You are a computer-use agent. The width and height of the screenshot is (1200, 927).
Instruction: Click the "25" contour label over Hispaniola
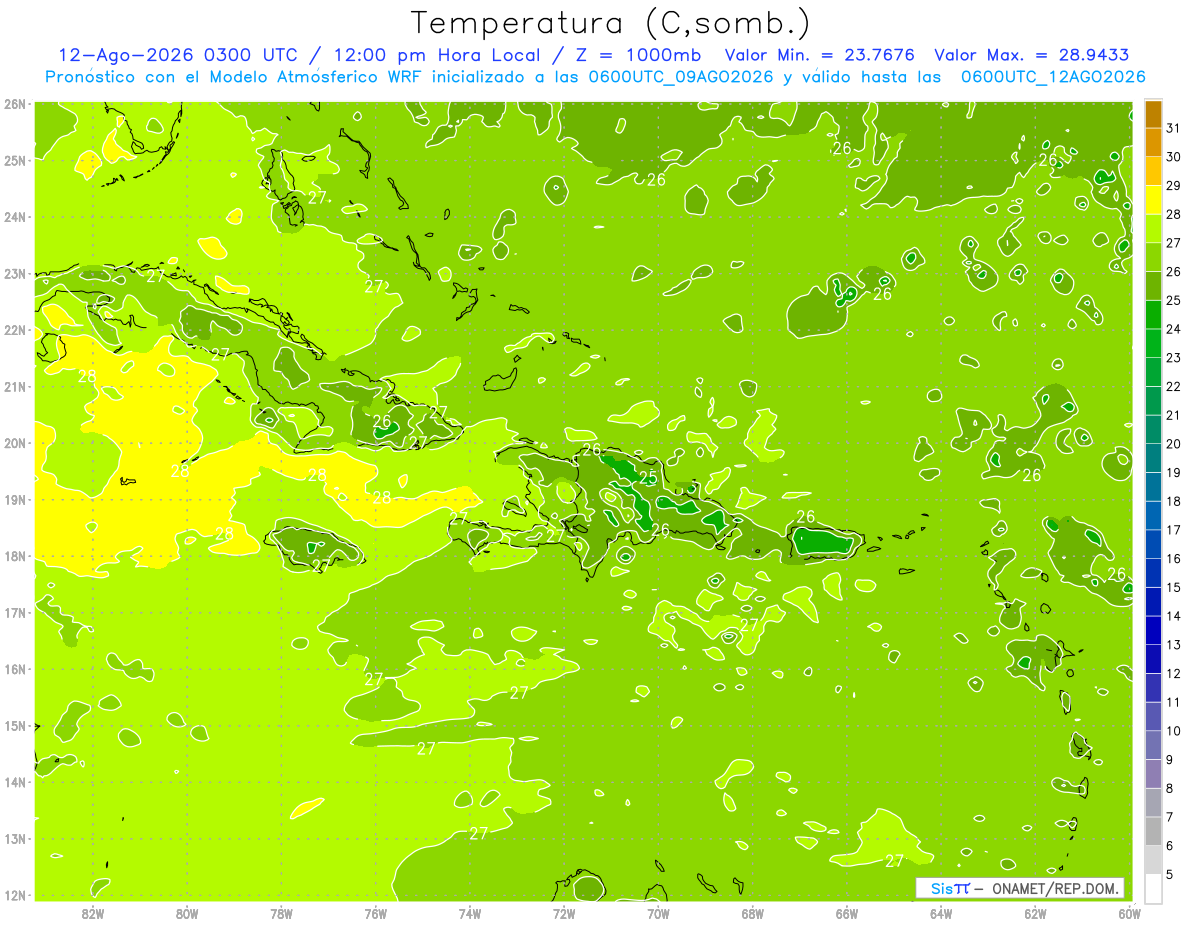tap(648, 477)
